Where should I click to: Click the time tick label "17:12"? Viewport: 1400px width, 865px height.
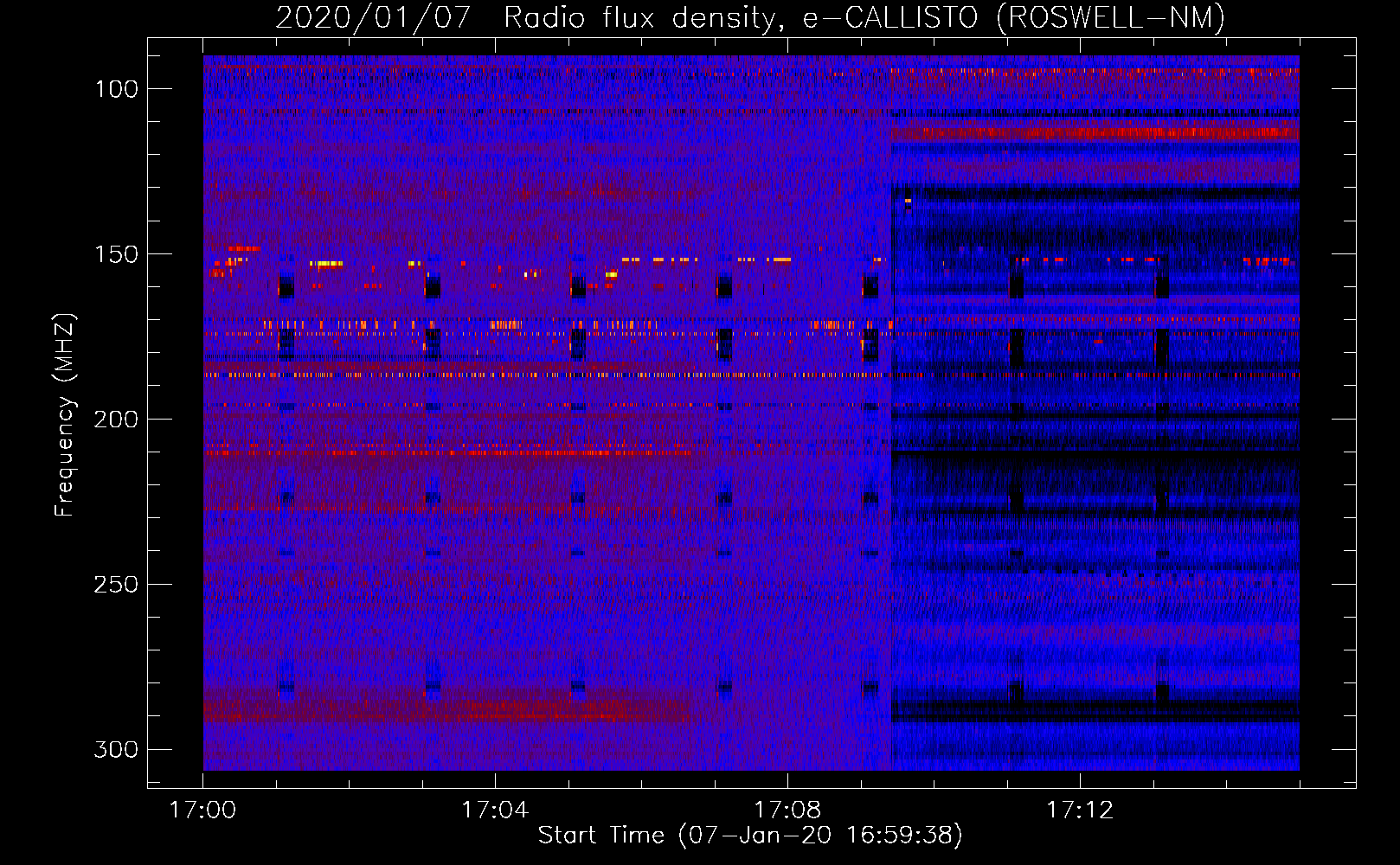click(x=1080, y=810)
